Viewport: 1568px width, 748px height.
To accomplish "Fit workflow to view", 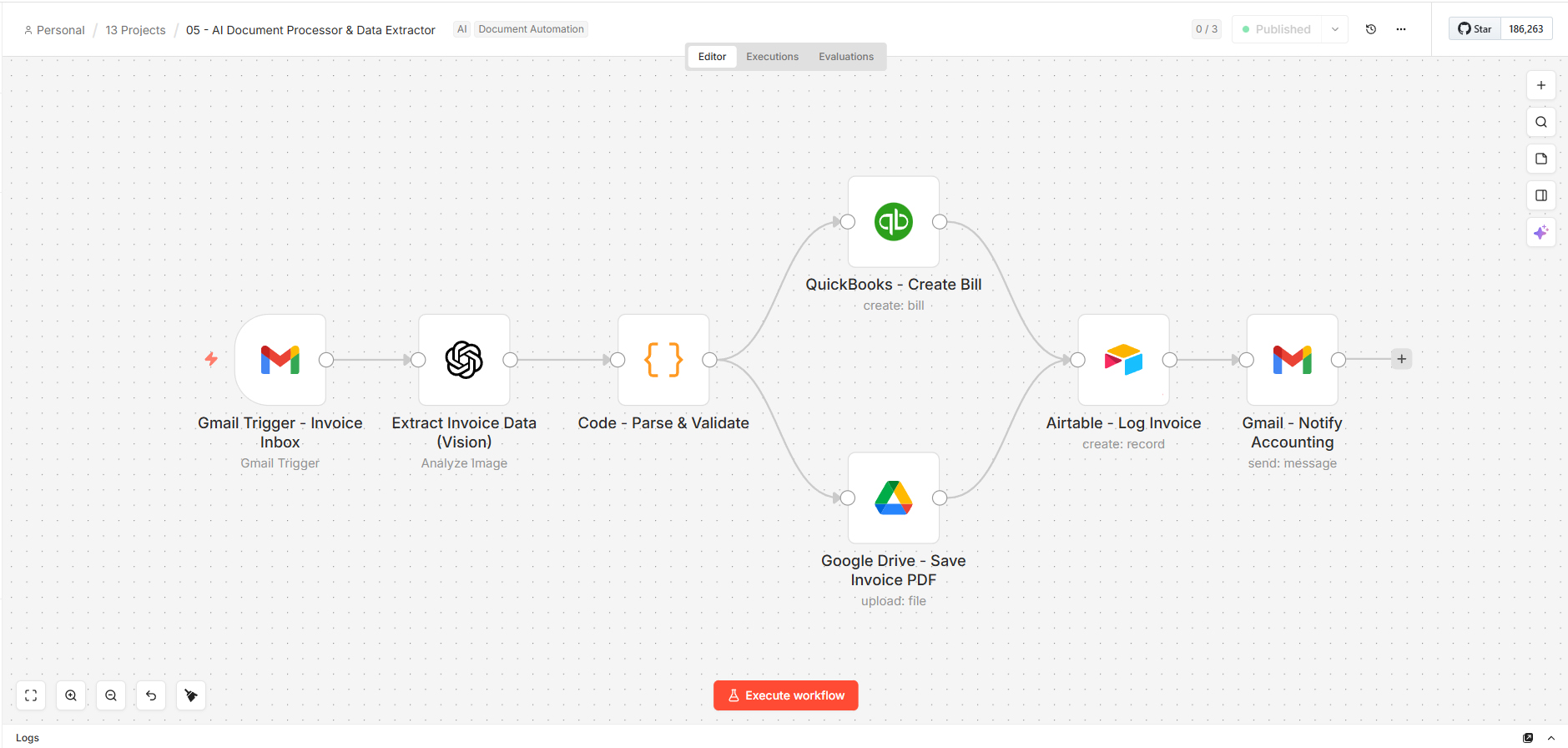I will [x=31, y=695].
